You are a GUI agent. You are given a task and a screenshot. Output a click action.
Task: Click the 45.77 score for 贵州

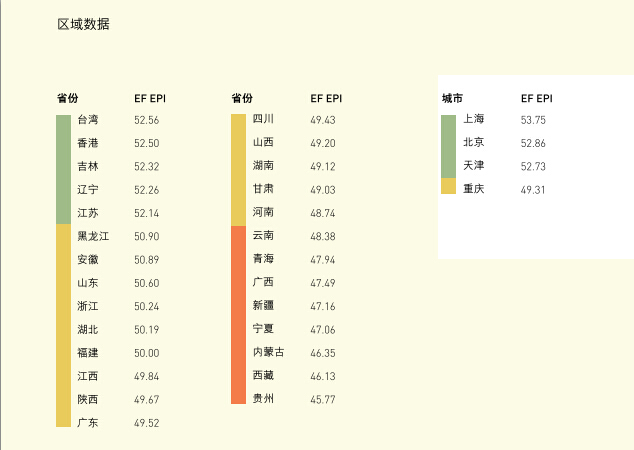[322, 399]
